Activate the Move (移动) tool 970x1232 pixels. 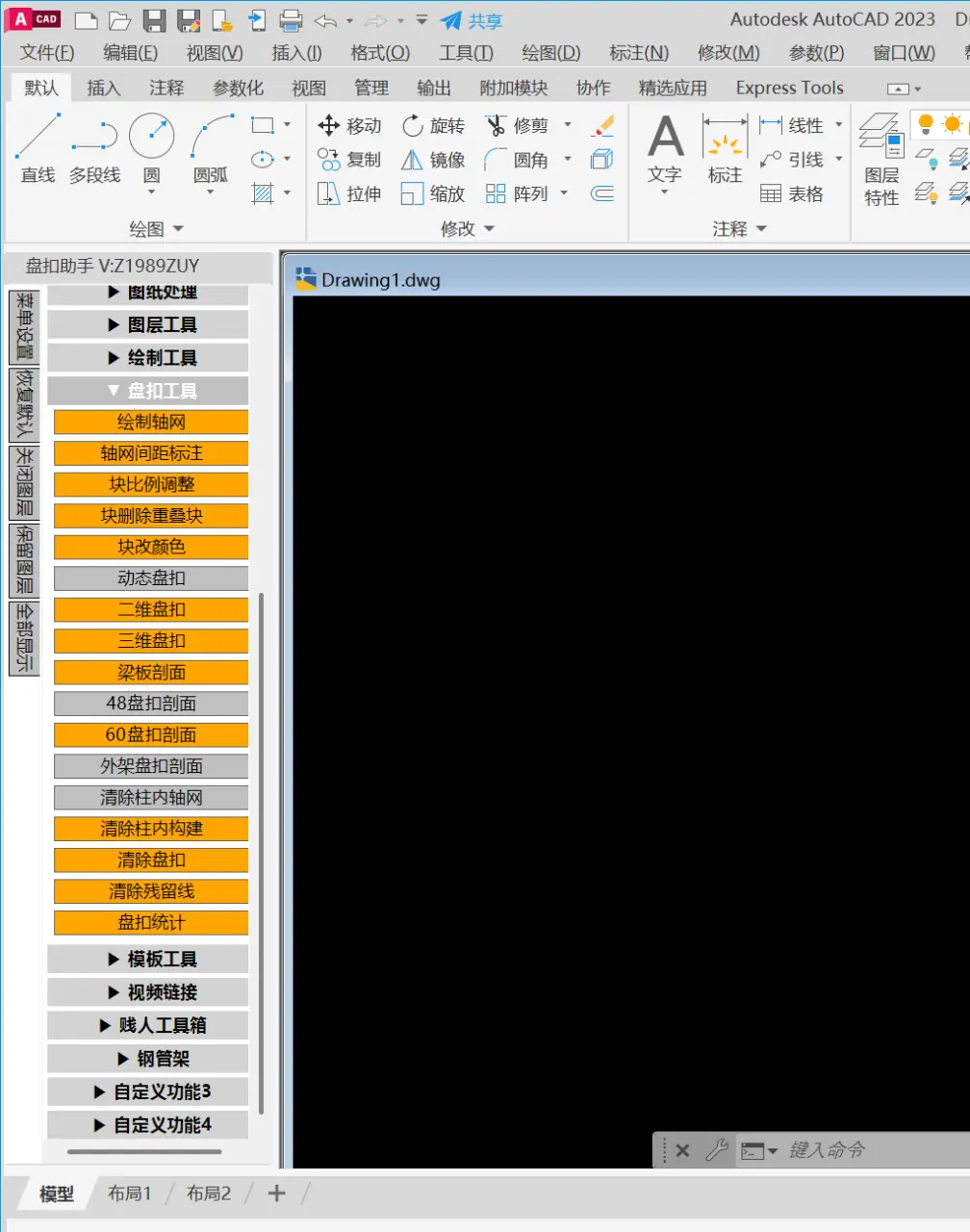click(349, 125)
